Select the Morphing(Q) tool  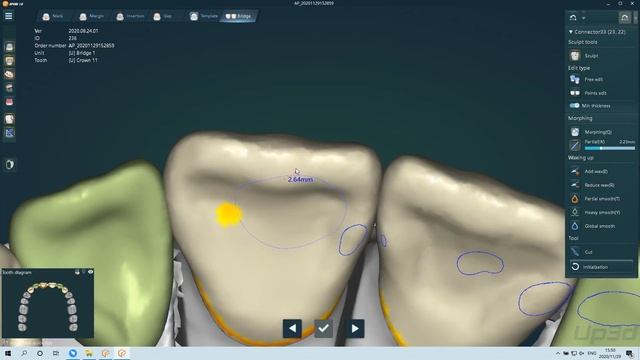[x=590, y=132]
